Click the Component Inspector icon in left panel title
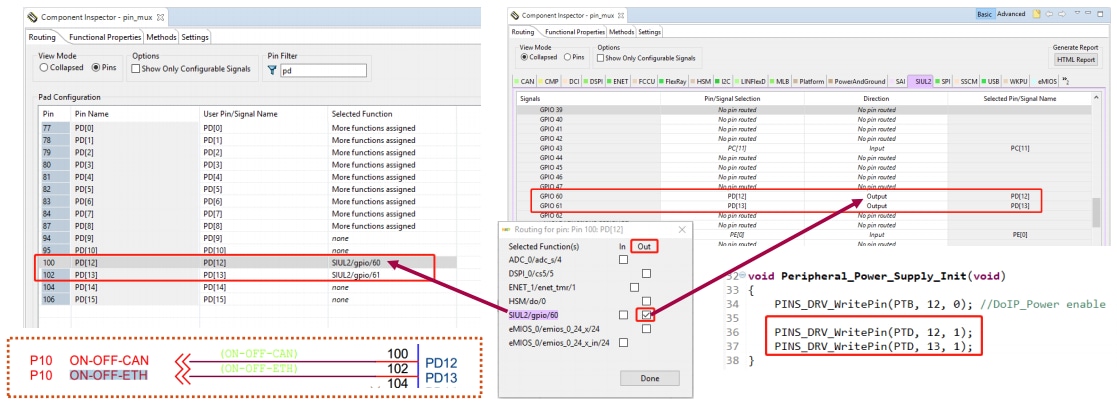 [x=34, y=18]
